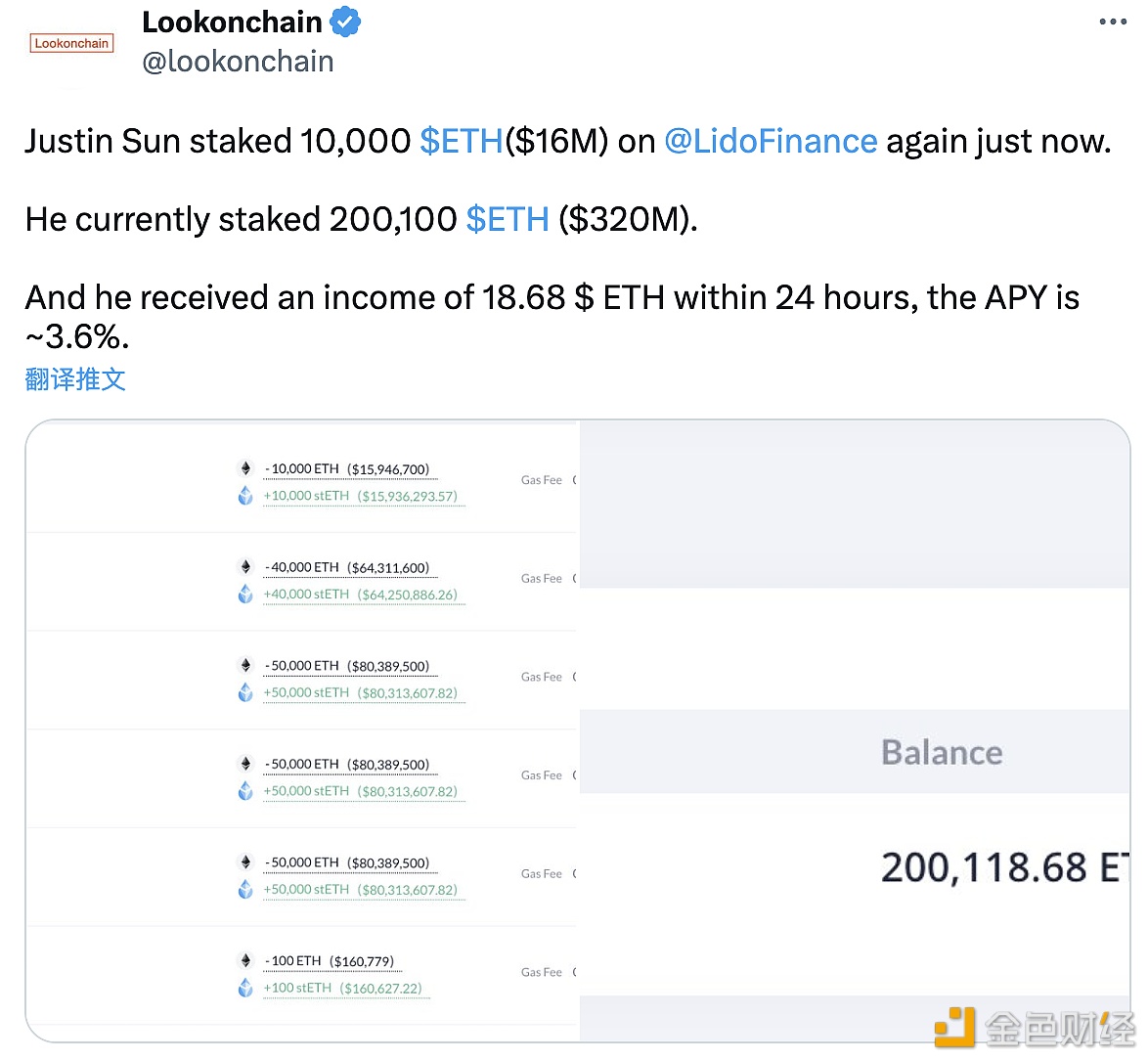Click the stETH droplet icon beside +40,000 stETH

click(245, 594)
